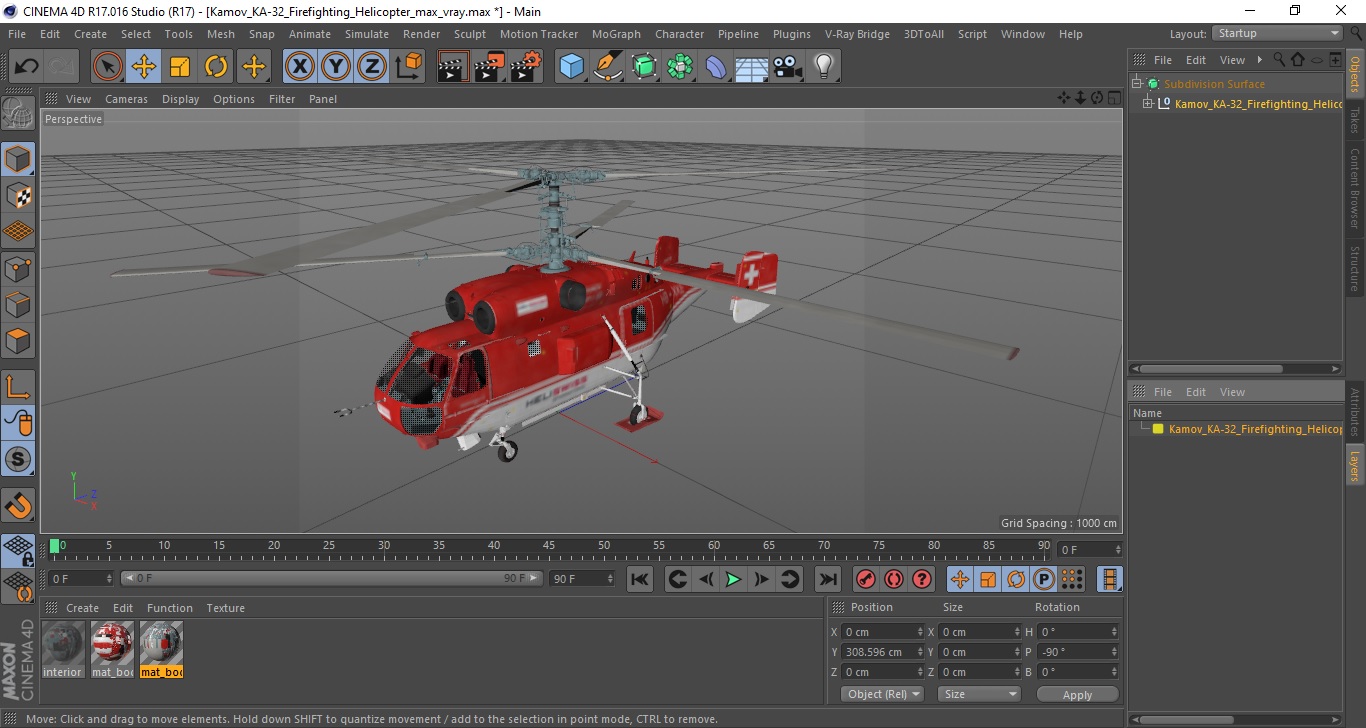Add a Cube primitive object
Viewport: 1366px width, 728px height.
point(571,67)
